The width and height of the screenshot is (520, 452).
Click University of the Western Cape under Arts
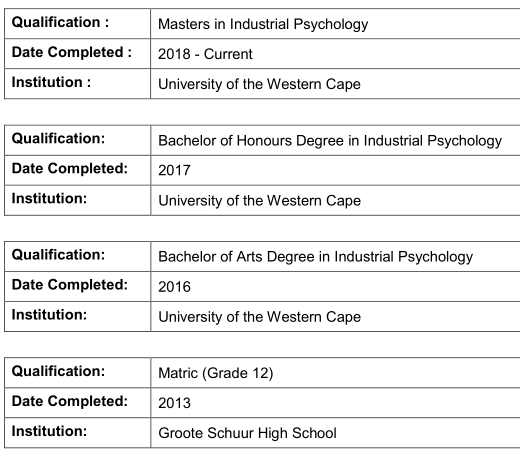coord(335,317)
